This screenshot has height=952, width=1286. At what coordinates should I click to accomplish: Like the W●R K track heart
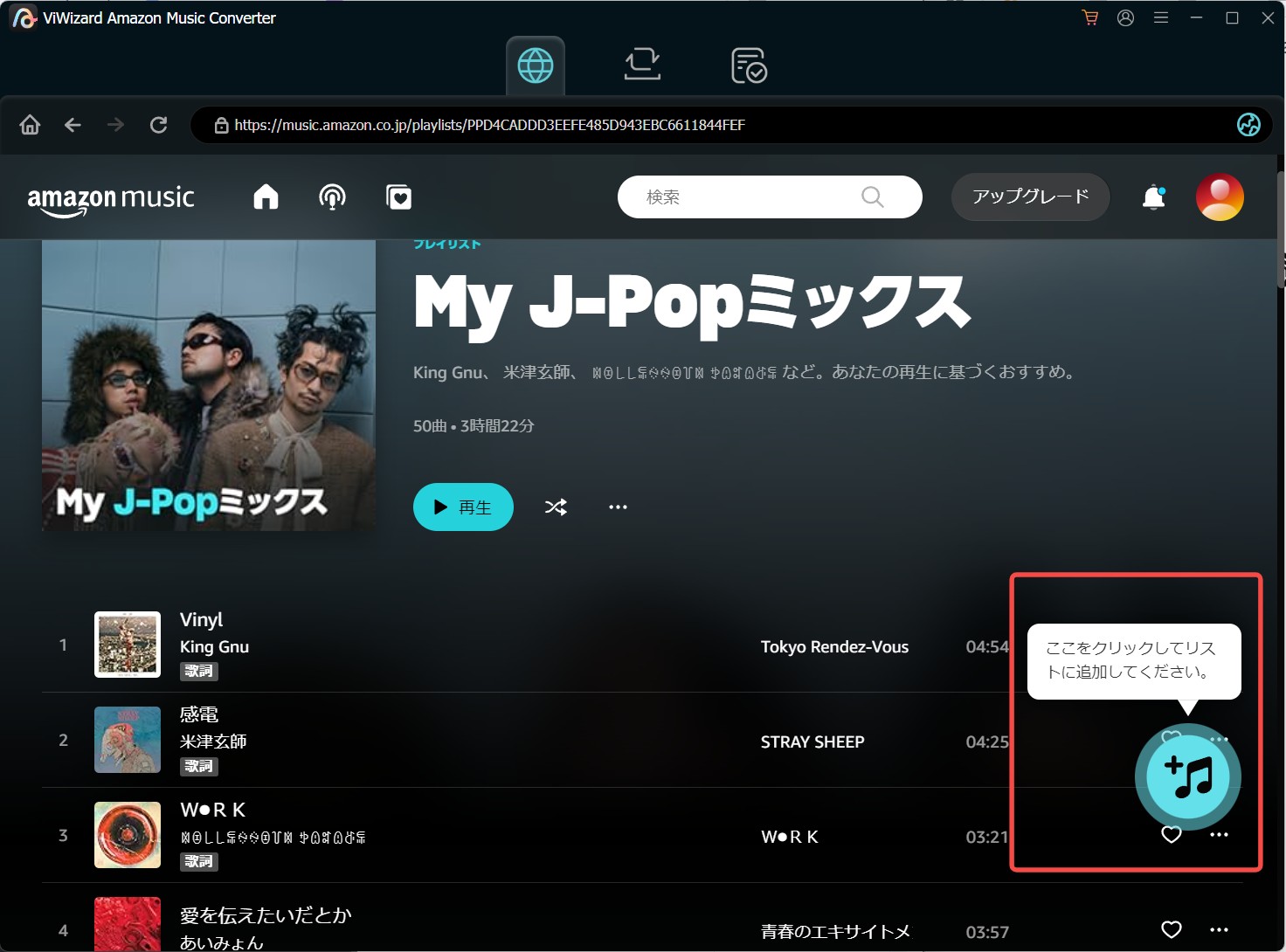1172,835
